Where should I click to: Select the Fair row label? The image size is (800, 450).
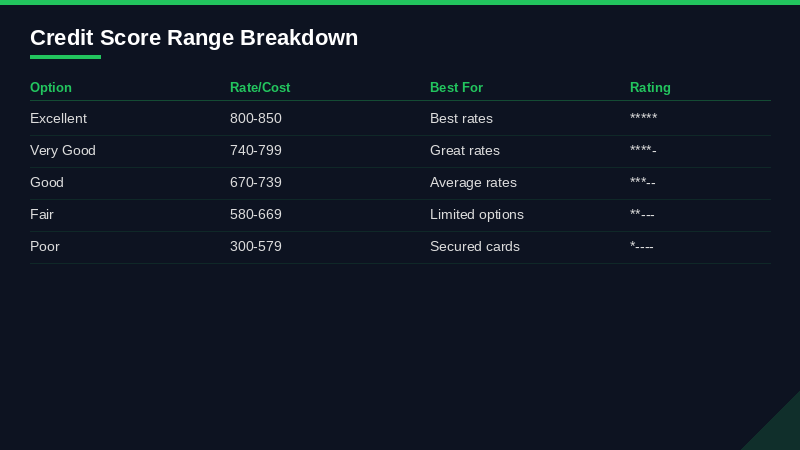42,215
